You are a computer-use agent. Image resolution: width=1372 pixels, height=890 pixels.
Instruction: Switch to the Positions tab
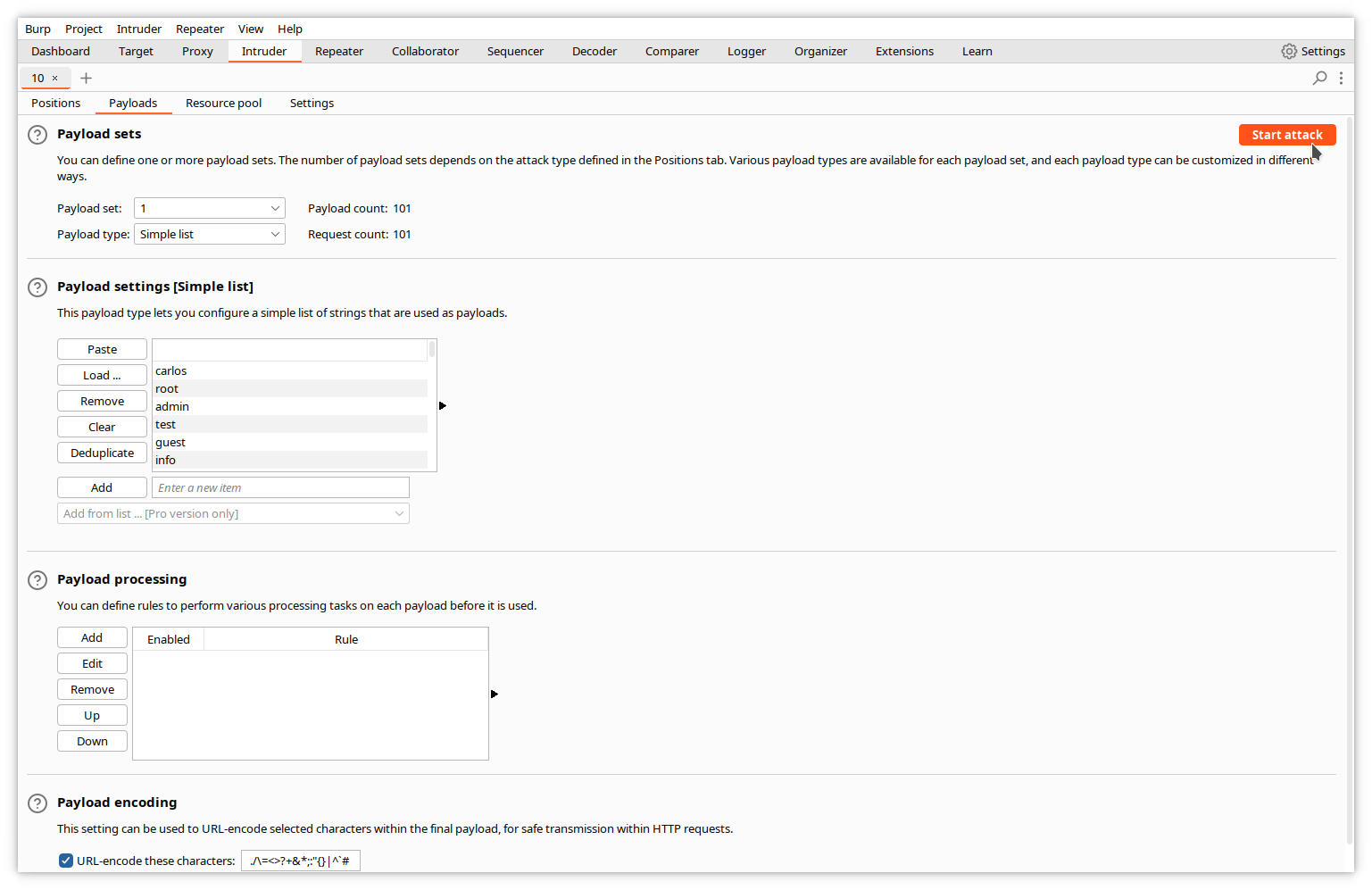(55, 104)
